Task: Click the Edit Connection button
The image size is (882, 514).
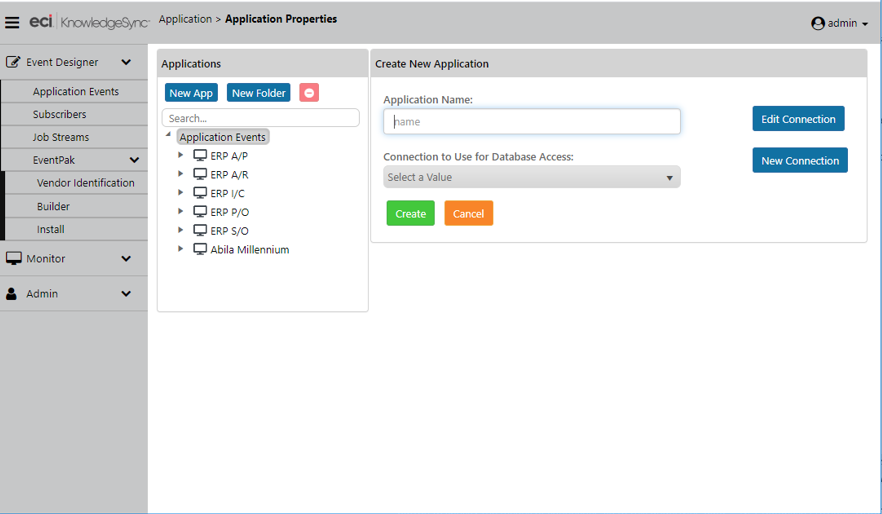Action: [798, 119]
